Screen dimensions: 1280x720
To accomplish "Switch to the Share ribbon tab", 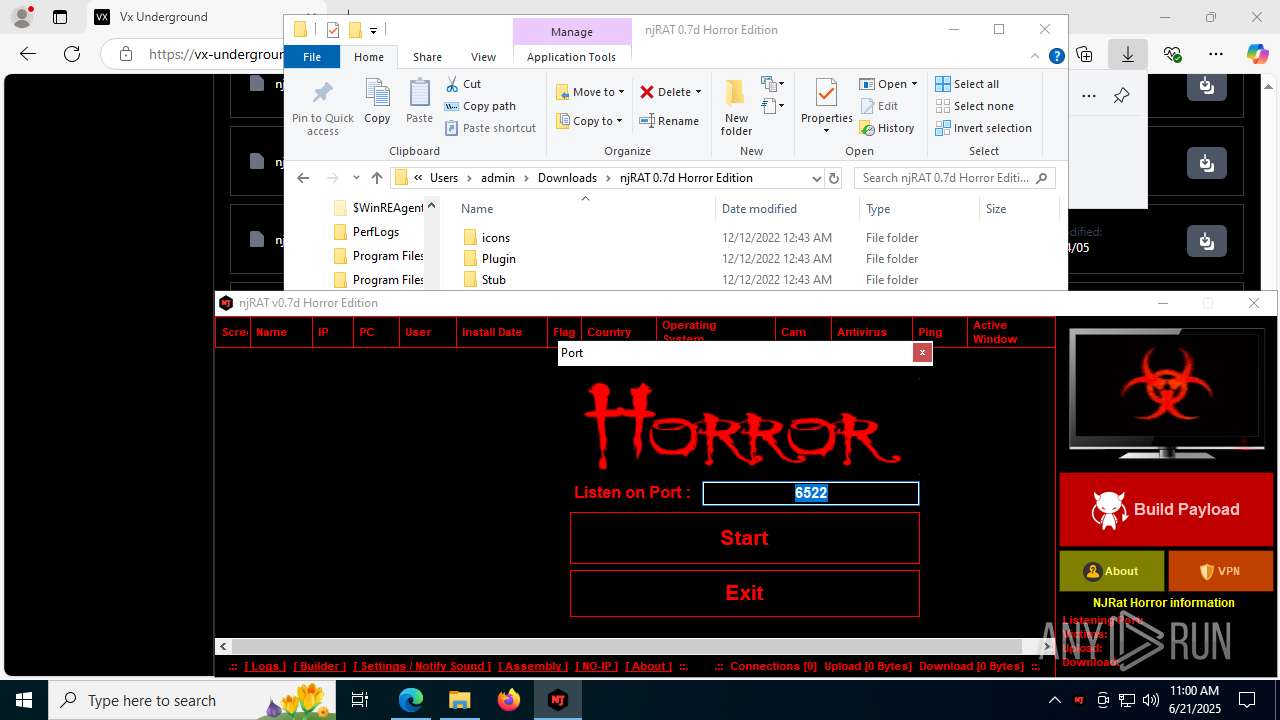I will [427, 57].
